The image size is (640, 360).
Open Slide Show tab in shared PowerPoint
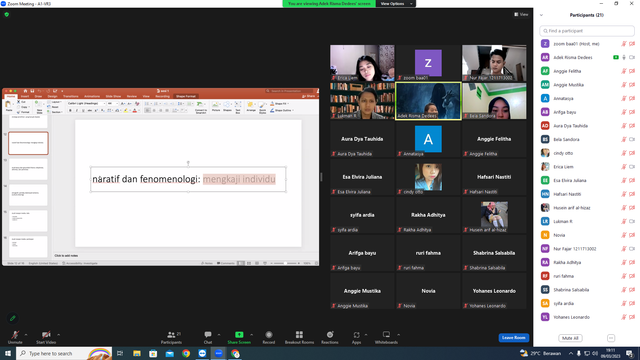tap(113, 96)
